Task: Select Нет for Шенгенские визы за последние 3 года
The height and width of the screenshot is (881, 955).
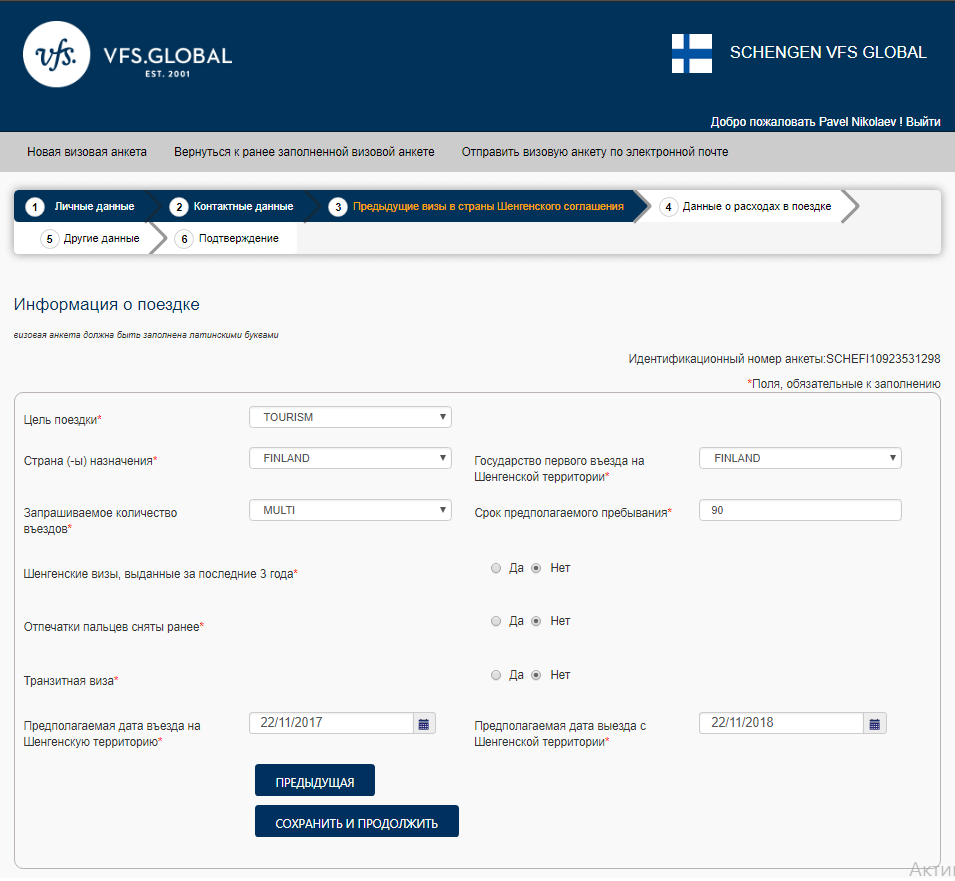Action: click(536, 568)
